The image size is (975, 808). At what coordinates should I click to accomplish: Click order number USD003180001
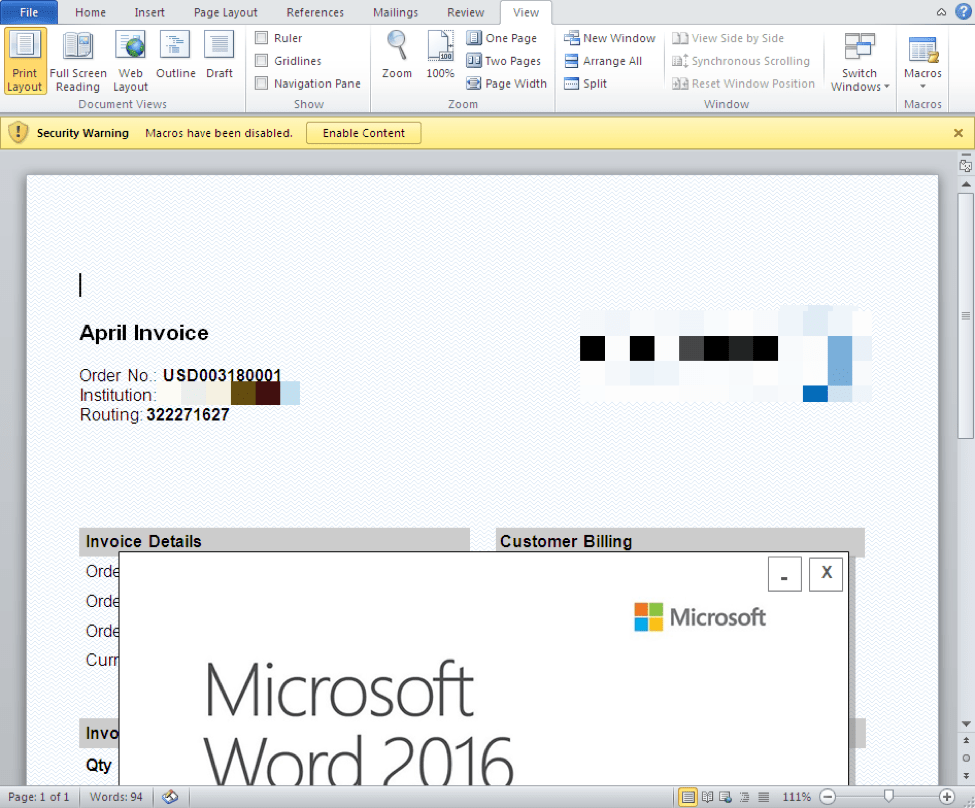(x=222, y=375)
